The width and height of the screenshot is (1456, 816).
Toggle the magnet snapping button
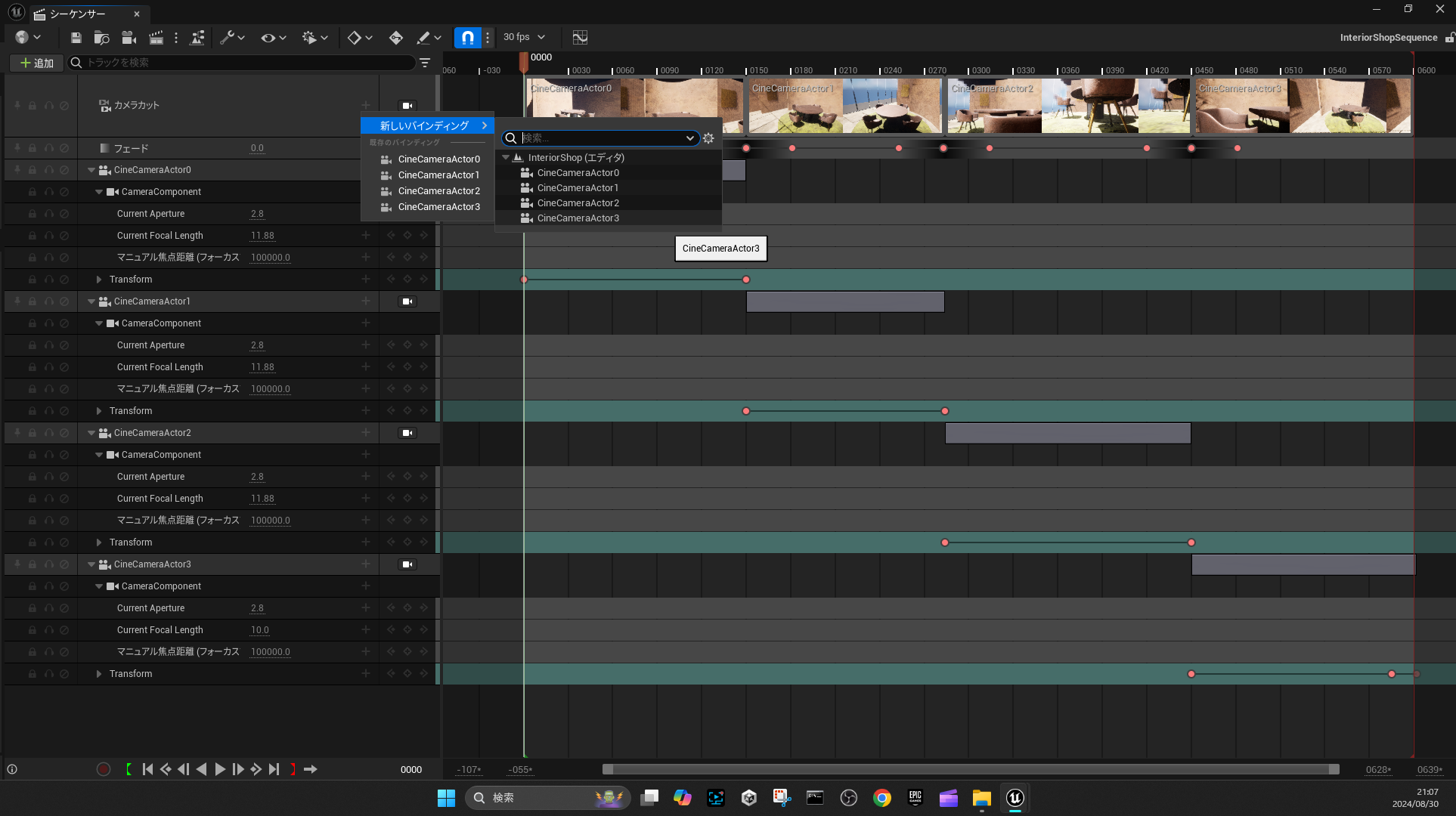pos(468,38)
